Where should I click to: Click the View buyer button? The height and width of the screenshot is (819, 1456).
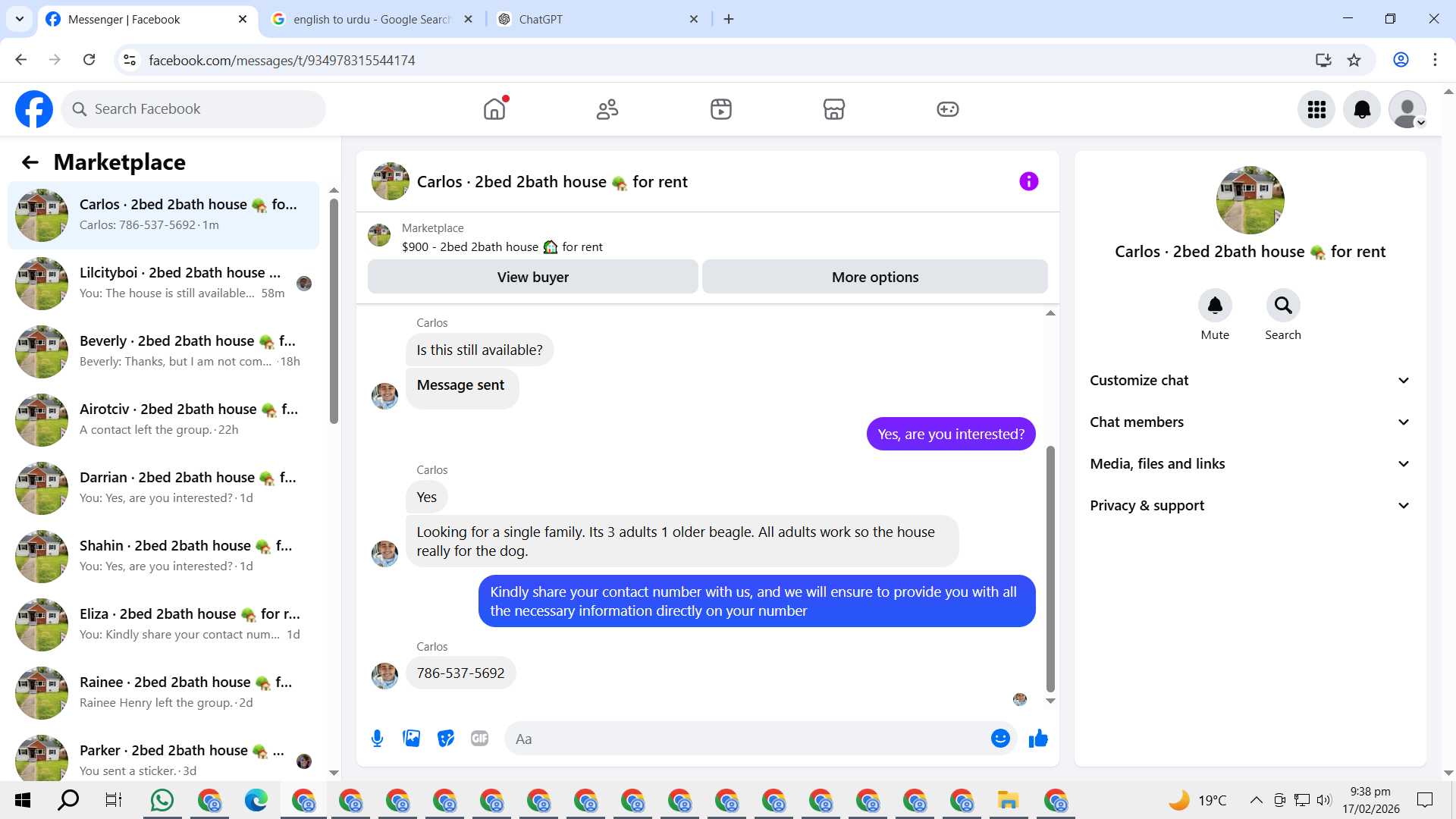pyautogui.click(x=532, y=277)
